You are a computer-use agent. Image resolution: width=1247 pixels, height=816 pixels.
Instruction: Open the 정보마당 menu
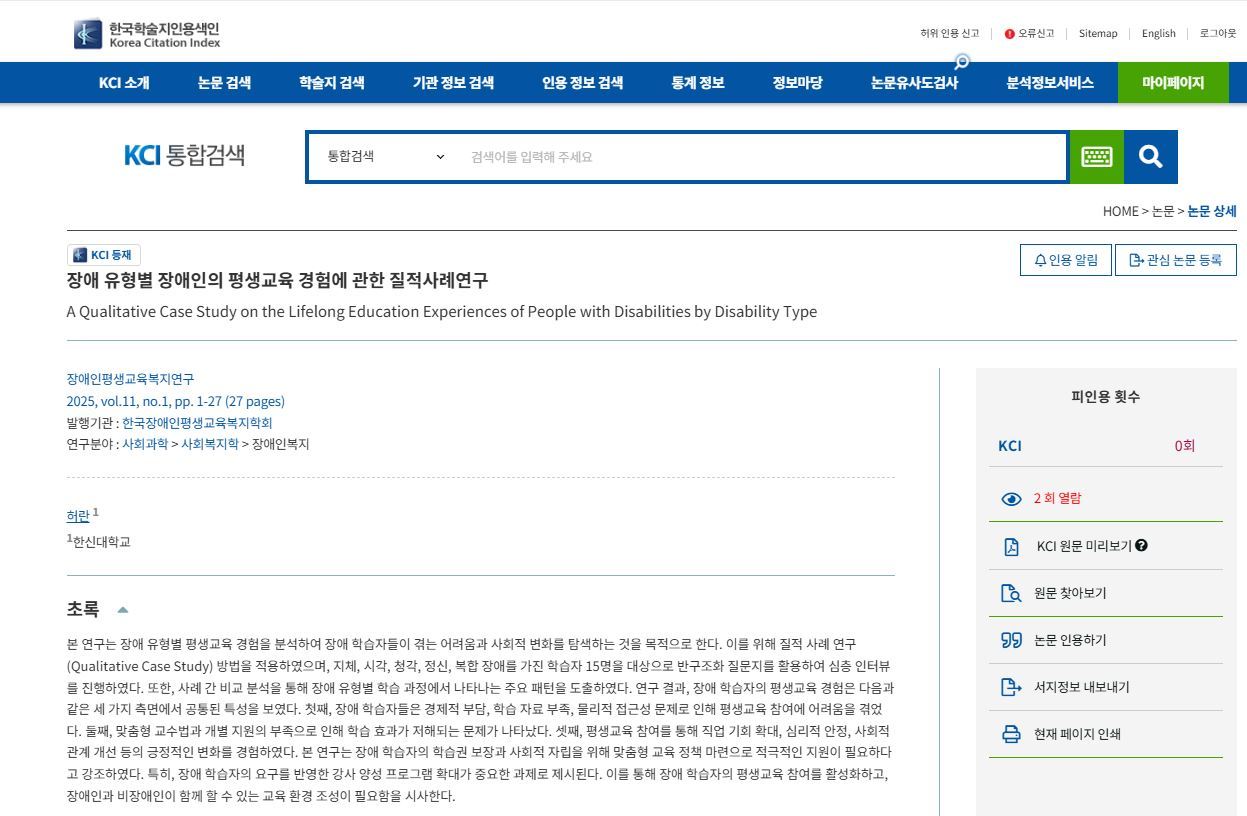coord(797,83)
